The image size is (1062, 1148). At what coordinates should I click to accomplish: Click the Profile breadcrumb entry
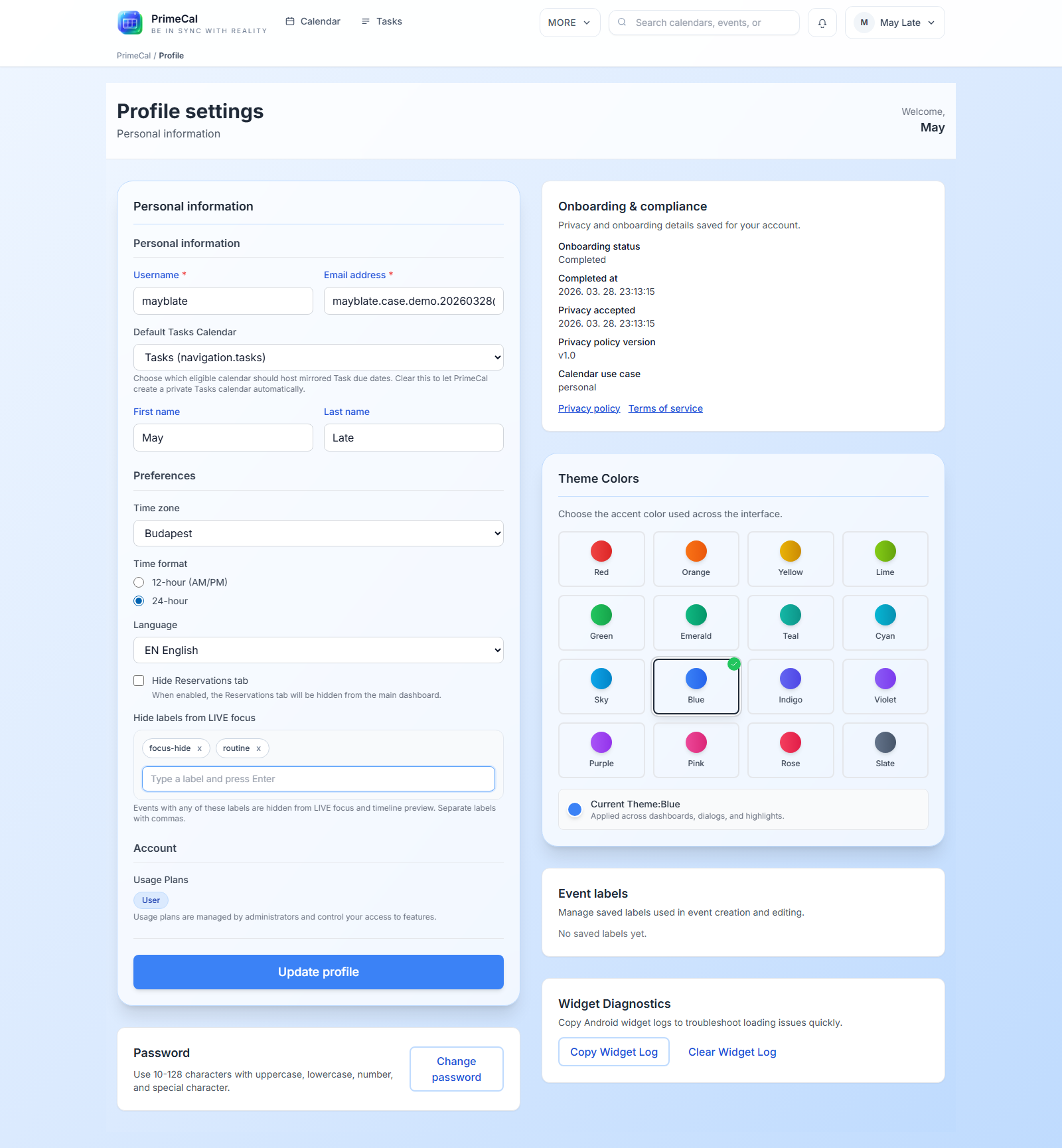click(x=171, y=56)
